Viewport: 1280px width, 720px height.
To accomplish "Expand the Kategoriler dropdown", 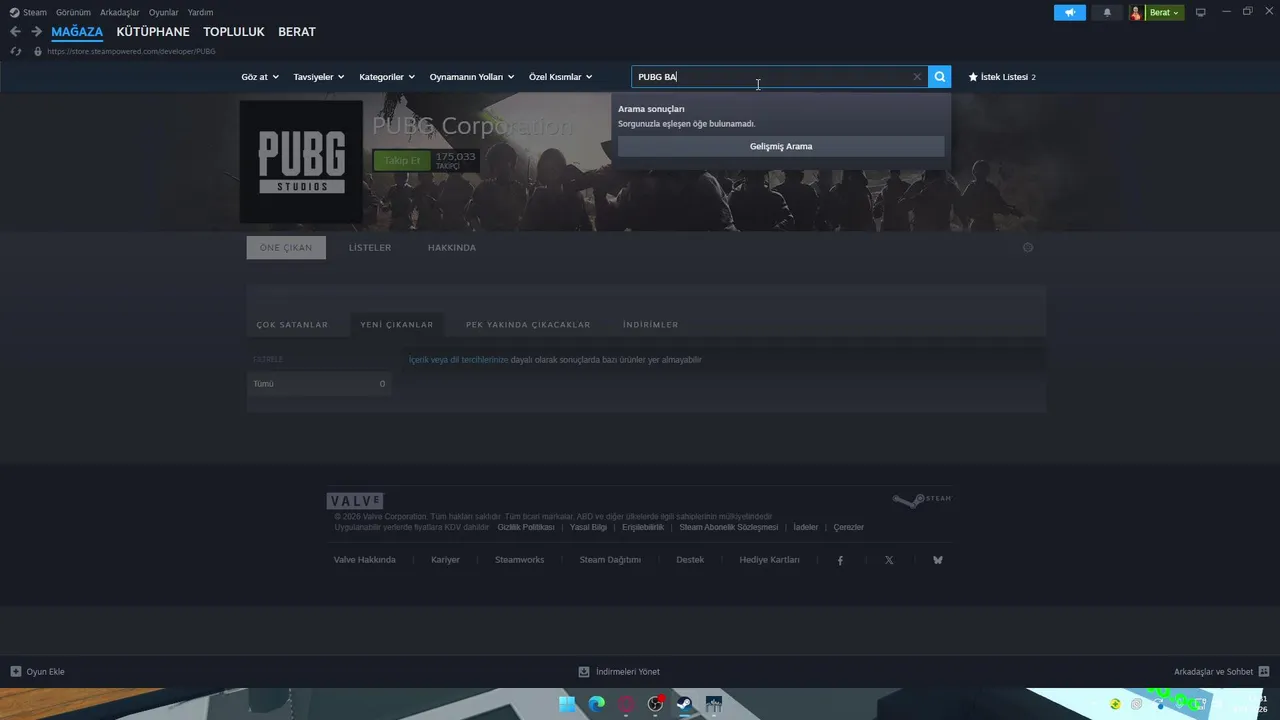I will pyautogui.click(x=386, y=77).
